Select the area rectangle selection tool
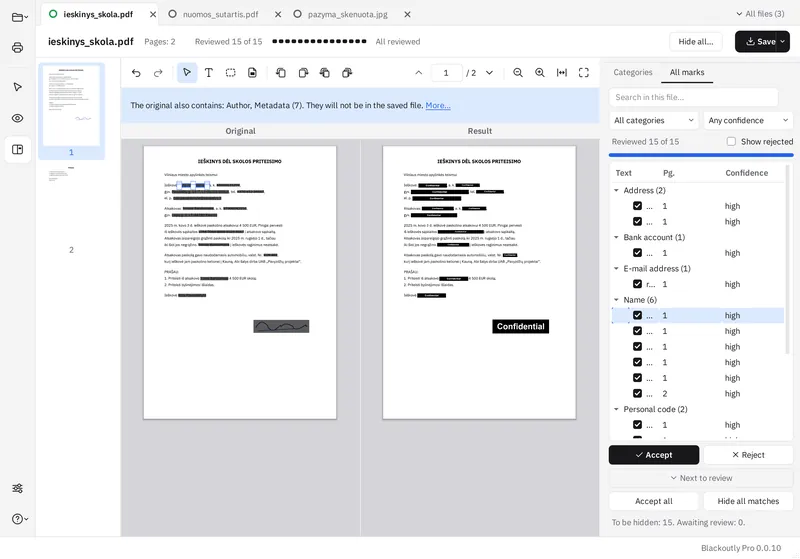Screen dimensions: 800x559 click(x=231, y=73)
